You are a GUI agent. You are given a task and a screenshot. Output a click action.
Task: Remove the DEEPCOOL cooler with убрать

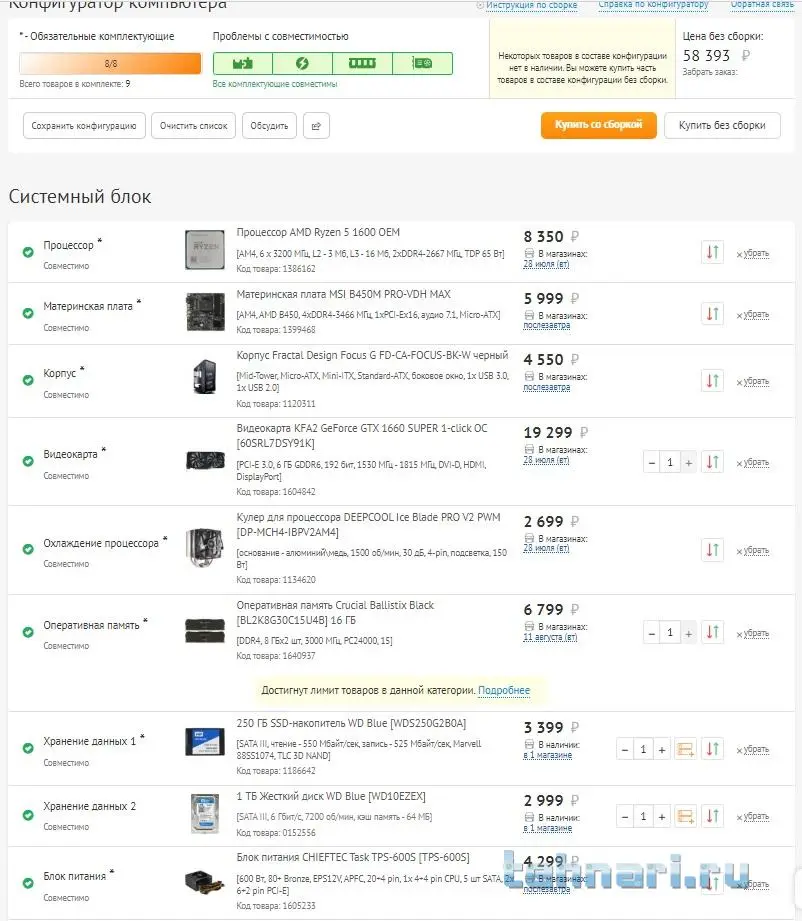coord(756,550)
